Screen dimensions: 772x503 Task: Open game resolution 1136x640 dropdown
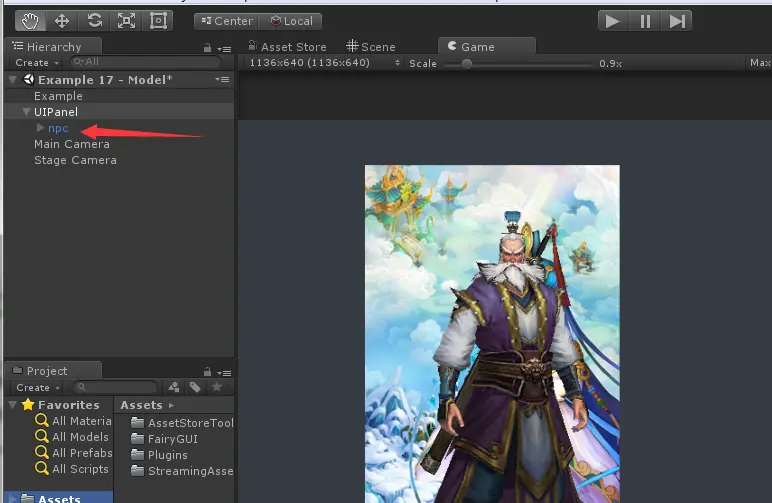(x=324, y=63)
